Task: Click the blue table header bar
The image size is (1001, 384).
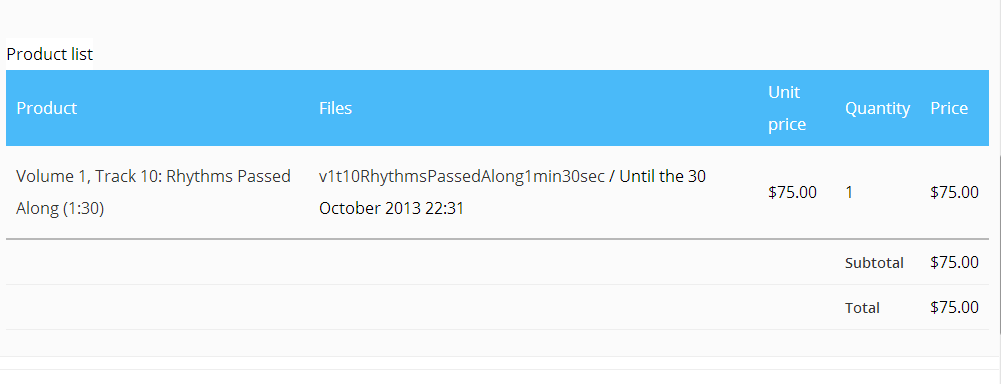Action: (x=497, y=108)
